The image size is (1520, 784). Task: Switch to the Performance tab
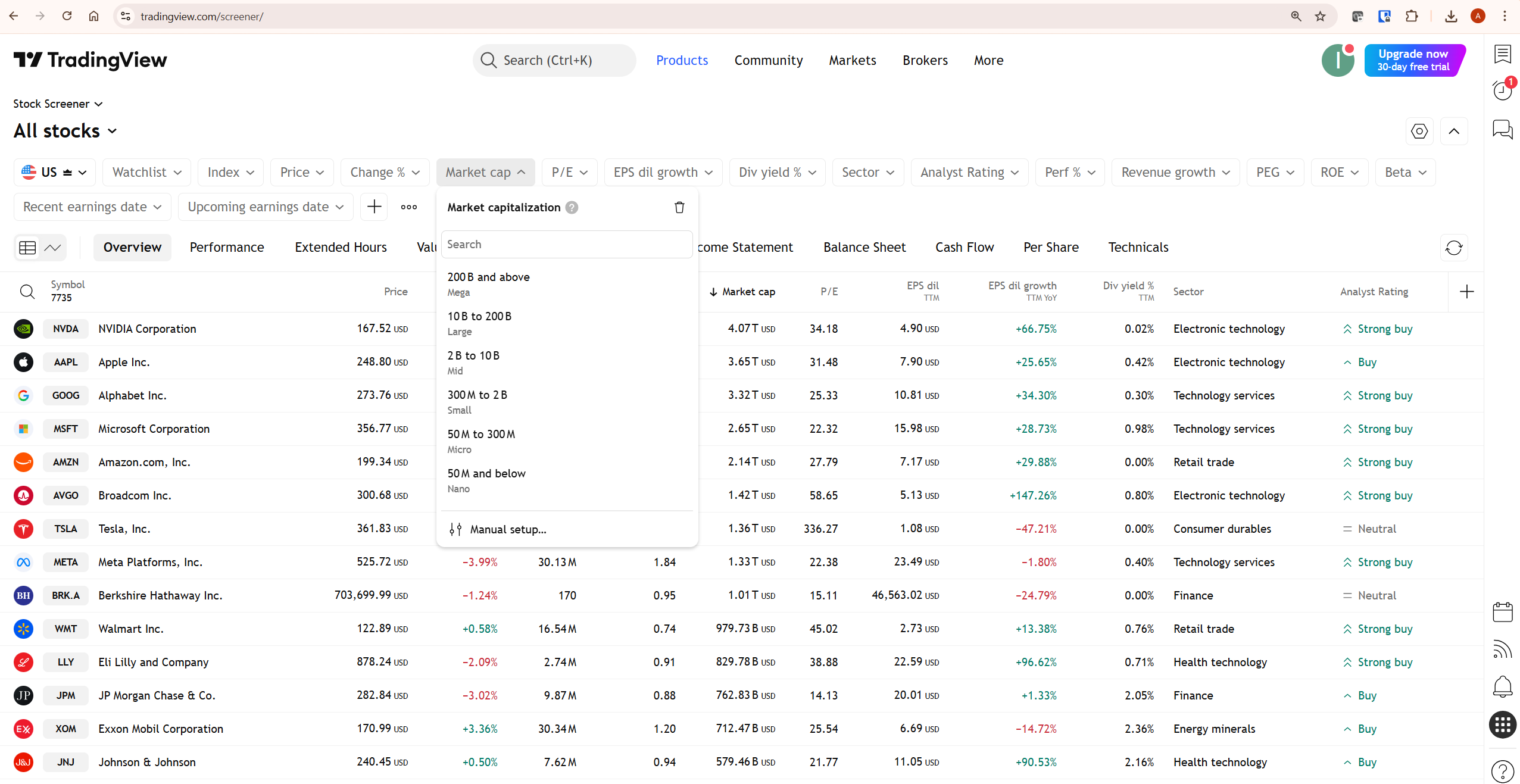226,247
